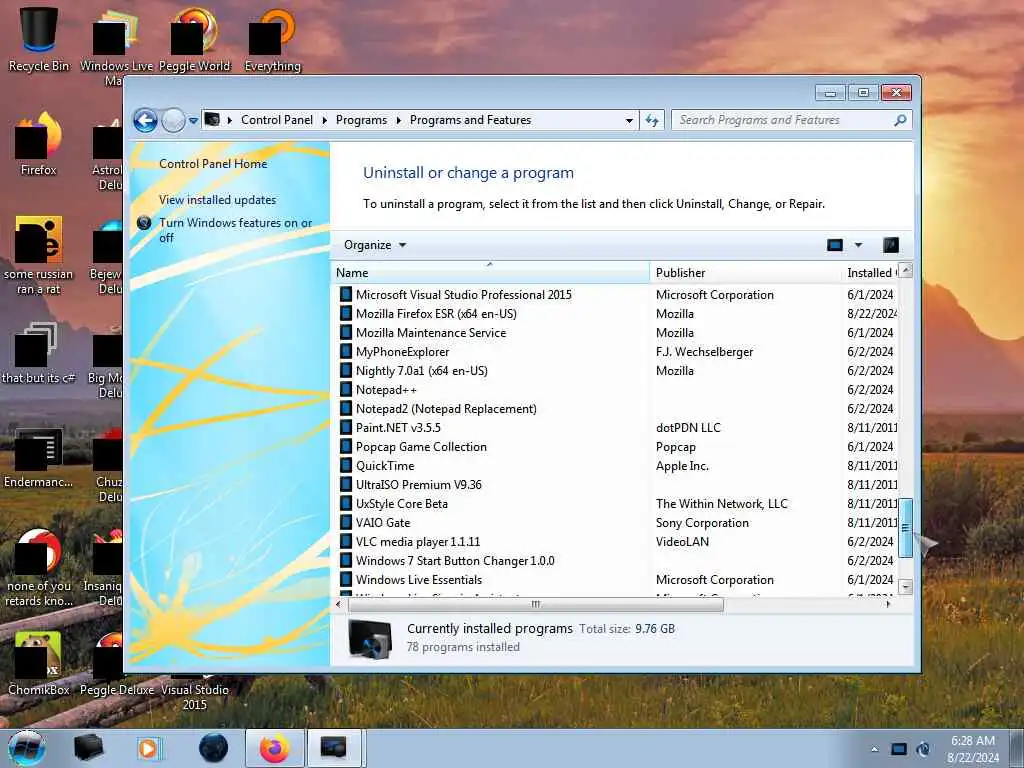This screenshot has width=1024, height=768.
Task: Click 'that but its c#' desktop icon
Action: pos(39,353)
